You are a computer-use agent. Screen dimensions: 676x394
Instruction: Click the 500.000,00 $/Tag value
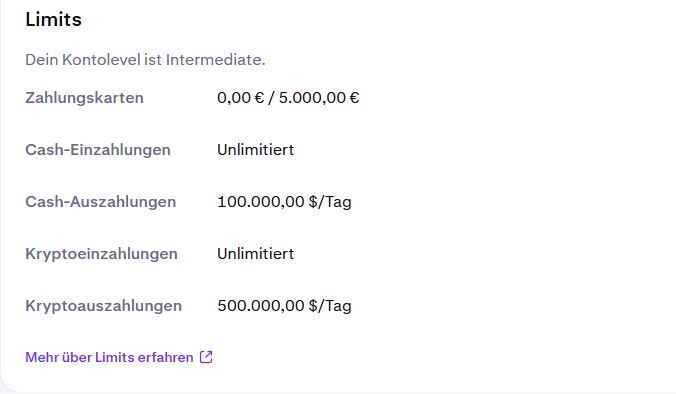click(285, 306)
